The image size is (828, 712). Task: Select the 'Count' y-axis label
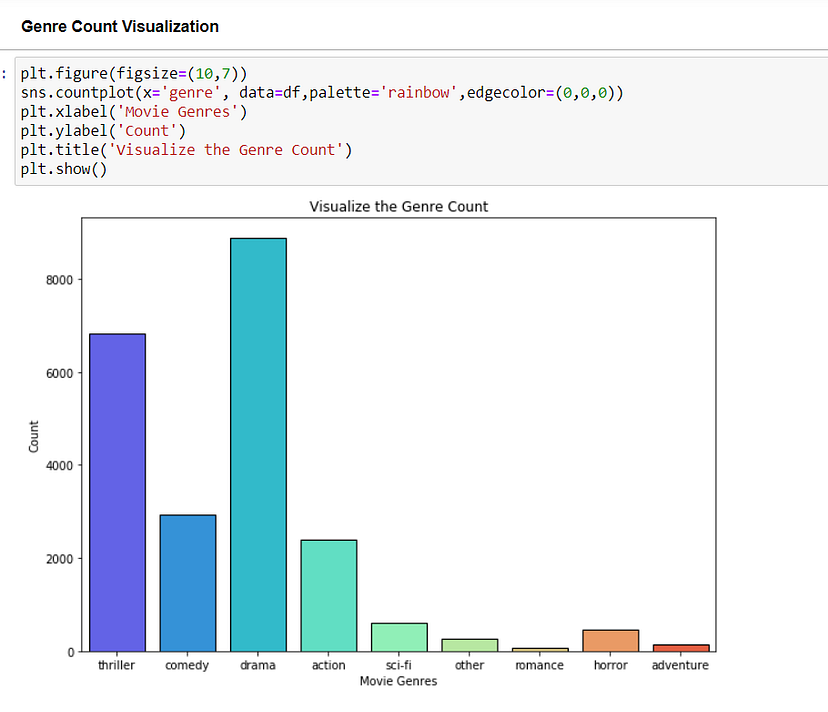(36, 435)
